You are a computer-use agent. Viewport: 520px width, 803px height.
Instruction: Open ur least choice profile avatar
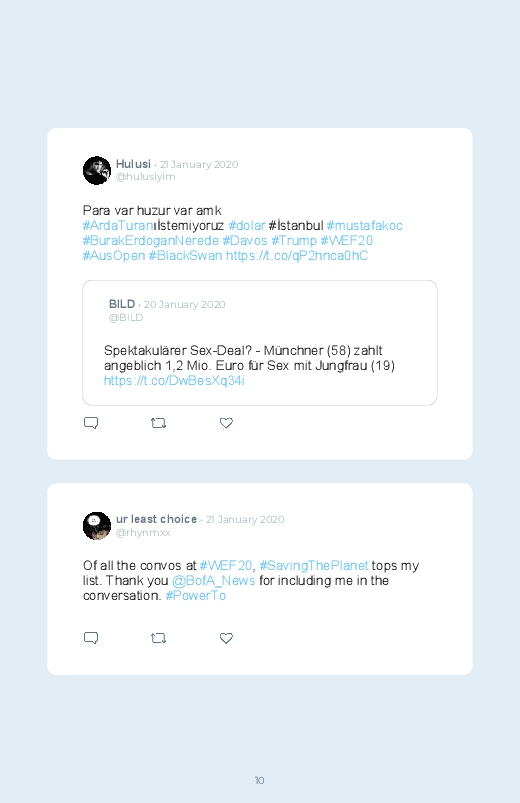point(97,526)
